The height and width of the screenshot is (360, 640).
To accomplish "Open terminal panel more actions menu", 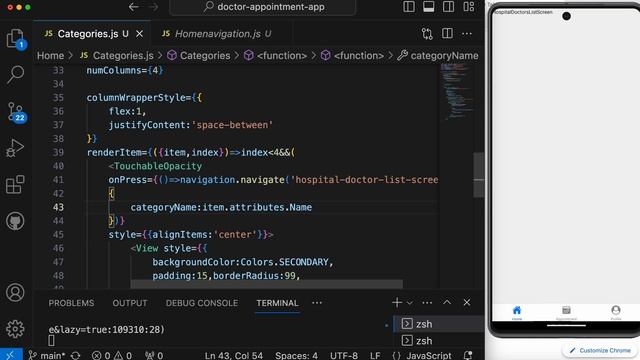I will tap(427, 303).
